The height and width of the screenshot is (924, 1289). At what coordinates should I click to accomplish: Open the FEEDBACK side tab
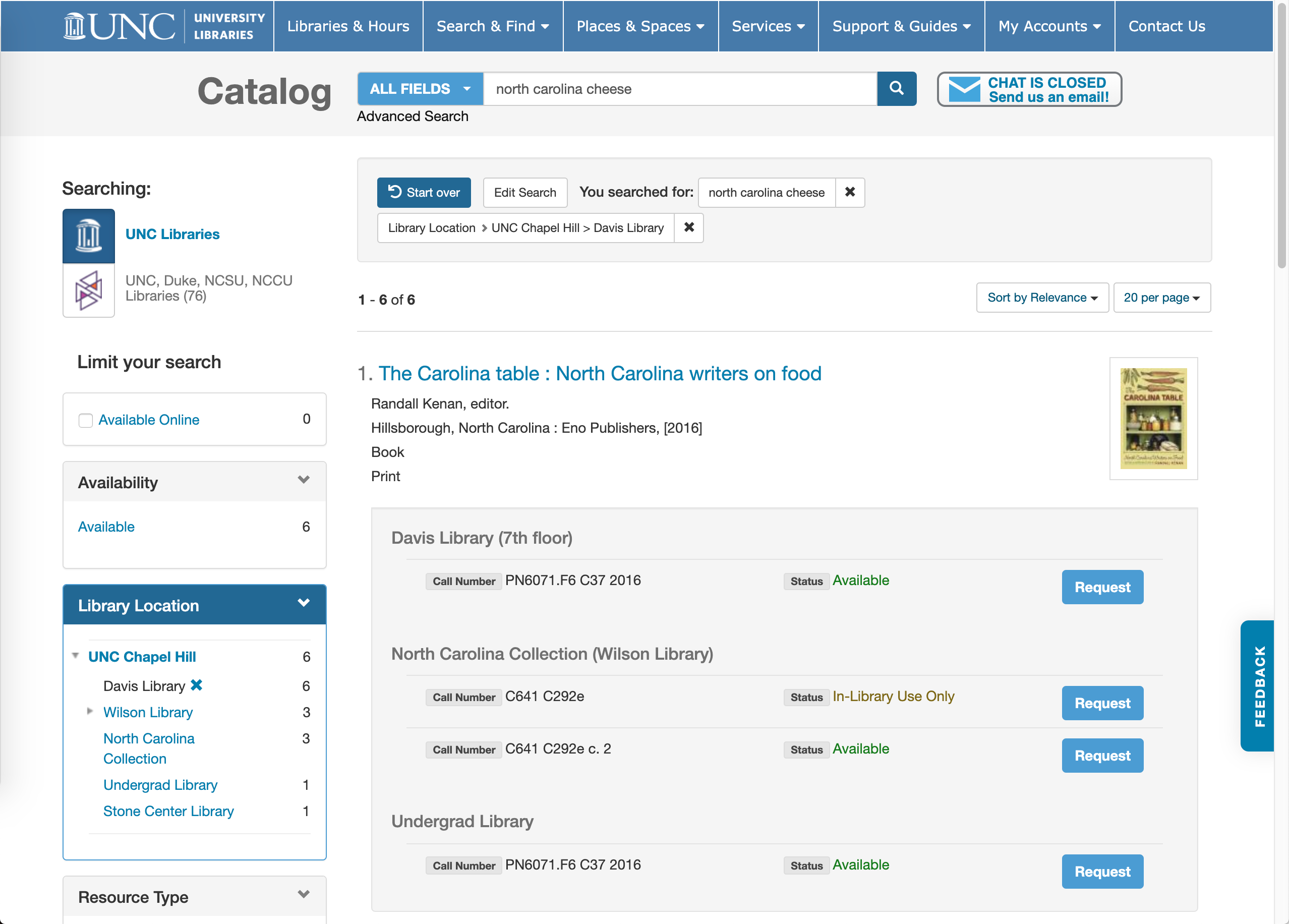click(1258, 685)
